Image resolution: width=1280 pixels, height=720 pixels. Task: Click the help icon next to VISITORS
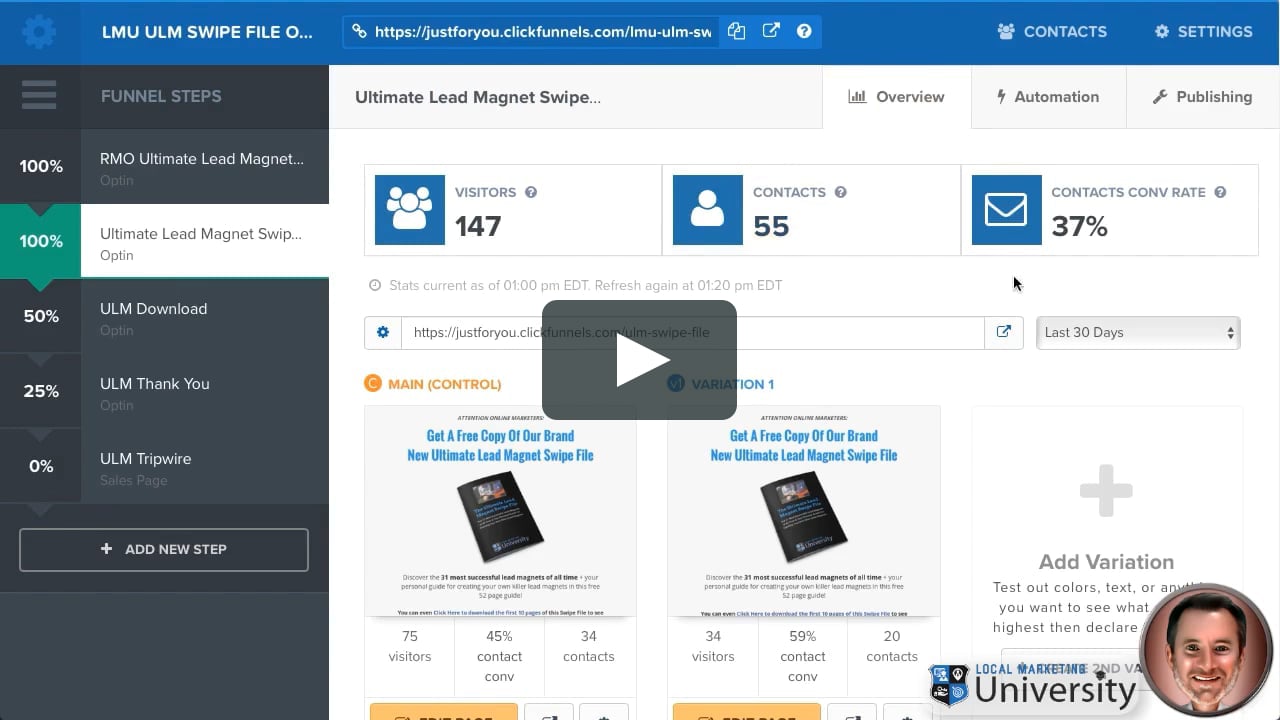click(x=531, y=192)
